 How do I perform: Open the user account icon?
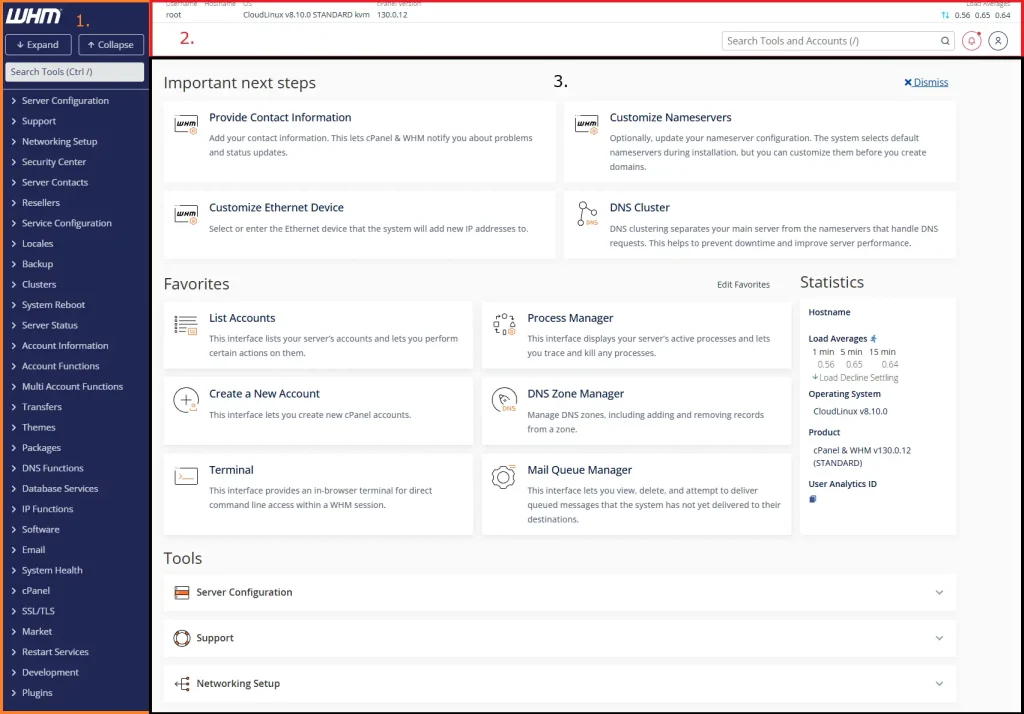tap(998, 41)
